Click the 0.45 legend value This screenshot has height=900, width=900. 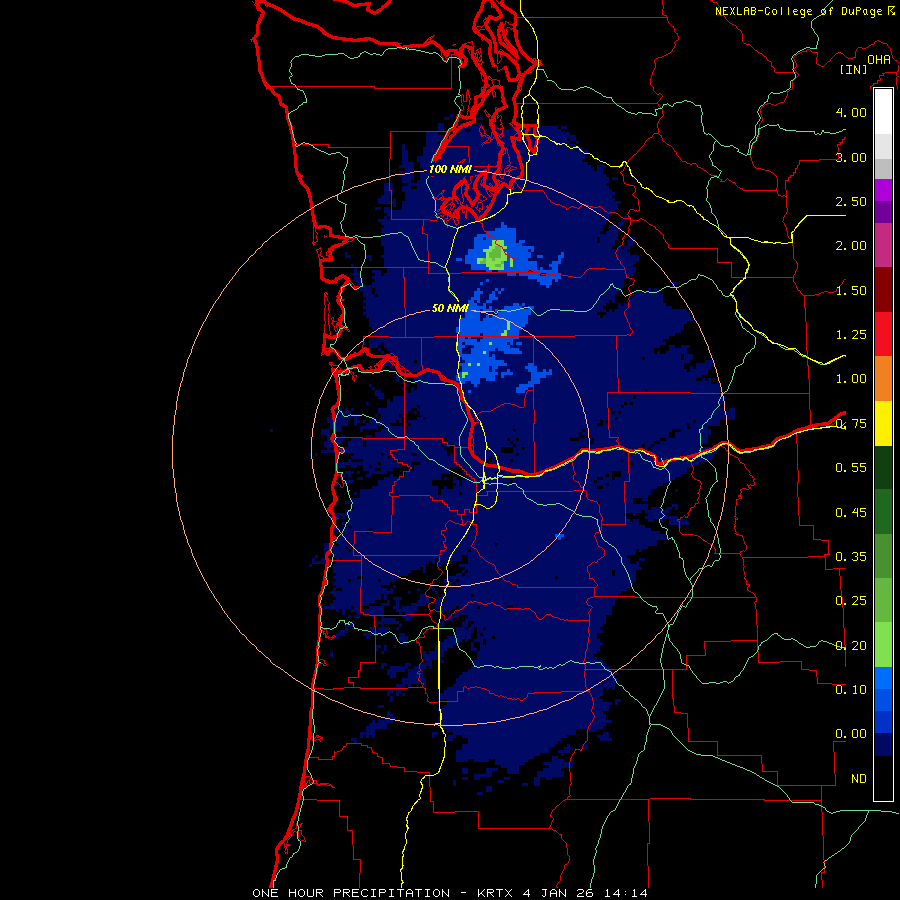(851, 513)
